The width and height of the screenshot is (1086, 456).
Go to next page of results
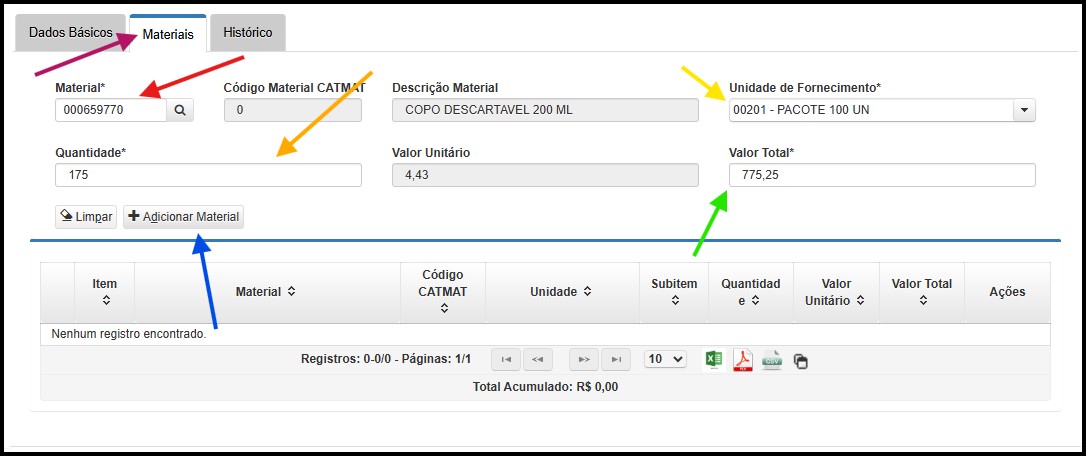(x=584, y=359)
